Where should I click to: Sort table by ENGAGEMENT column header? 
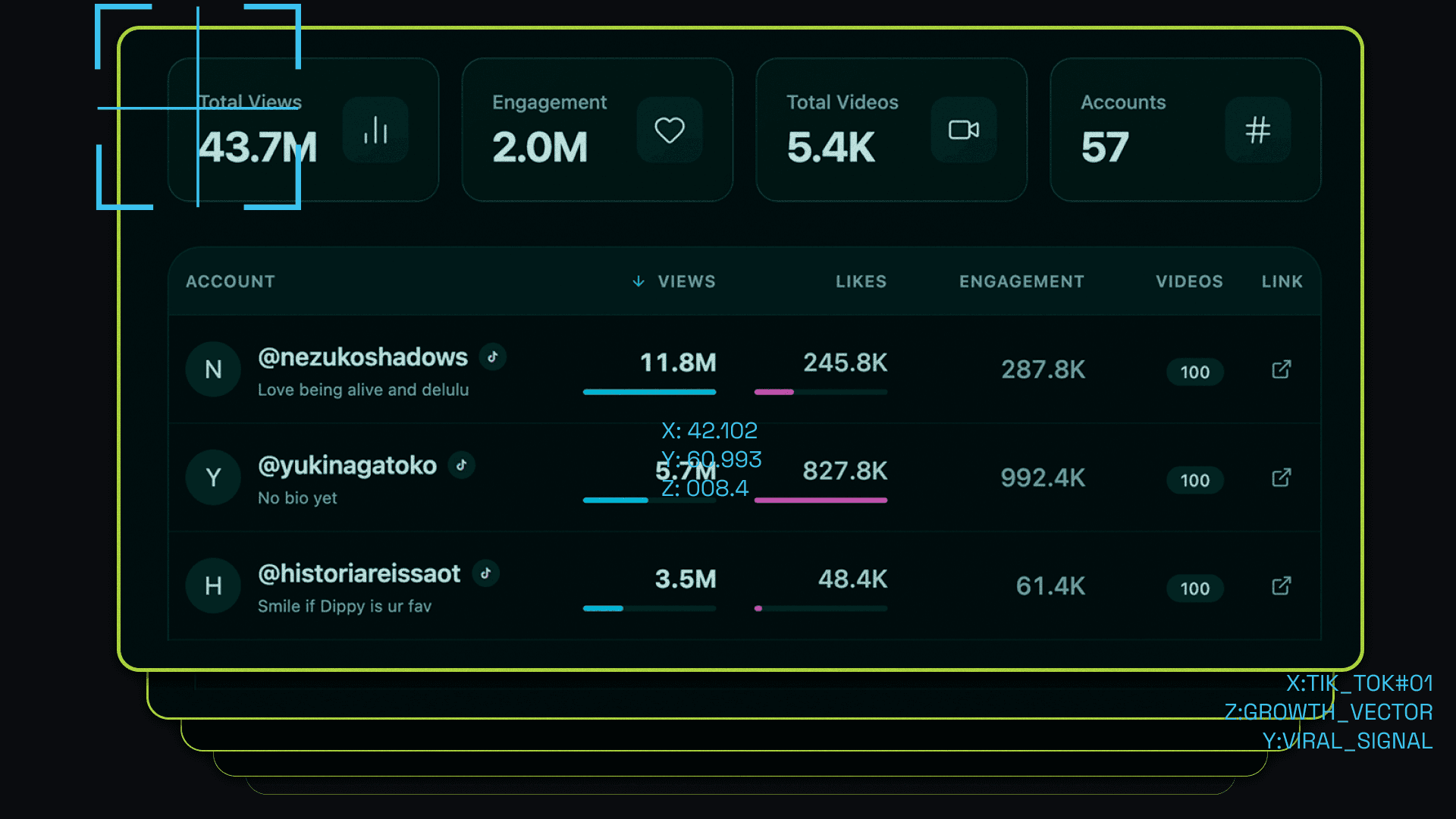coord(1021,281)
